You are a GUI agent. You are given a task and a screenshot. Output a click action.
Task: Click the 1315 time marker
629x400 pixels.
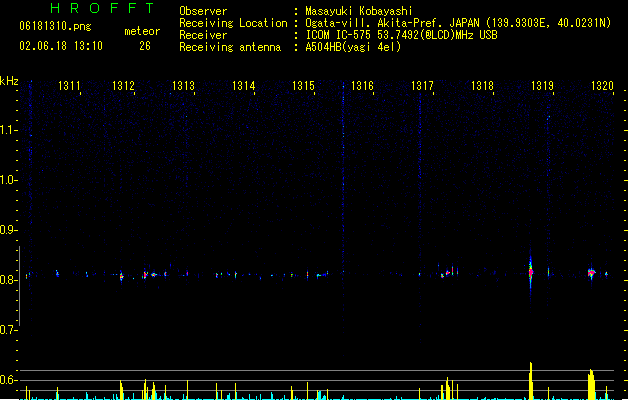(x=303, y=86)
